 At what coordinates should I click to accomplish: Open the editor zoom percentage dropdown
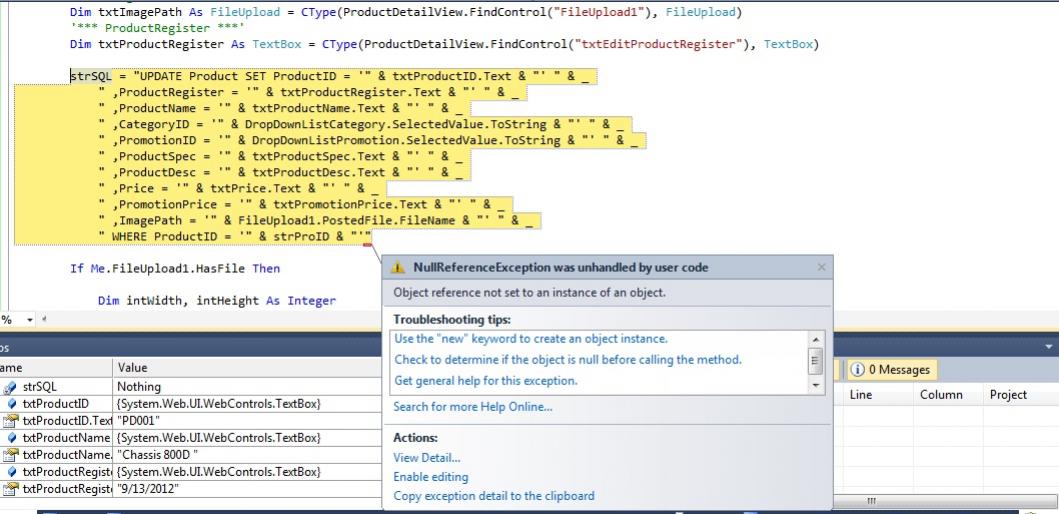click(29, 319)
